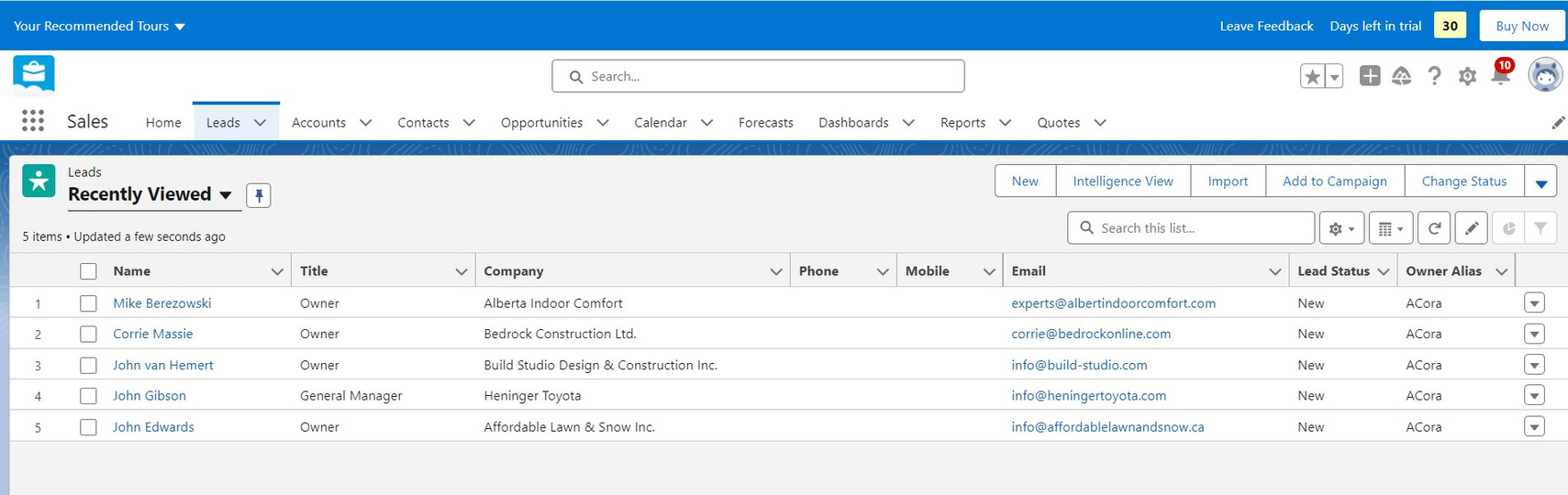Screen dimensions: 1568x495
Task: Click Add to Campaign button
Action: [1334, 181]
